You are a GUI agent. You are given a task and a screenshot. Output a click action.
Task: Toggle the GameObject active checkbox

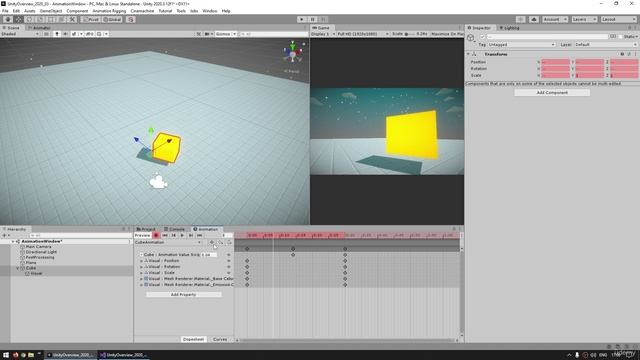[x=482, y=37]
